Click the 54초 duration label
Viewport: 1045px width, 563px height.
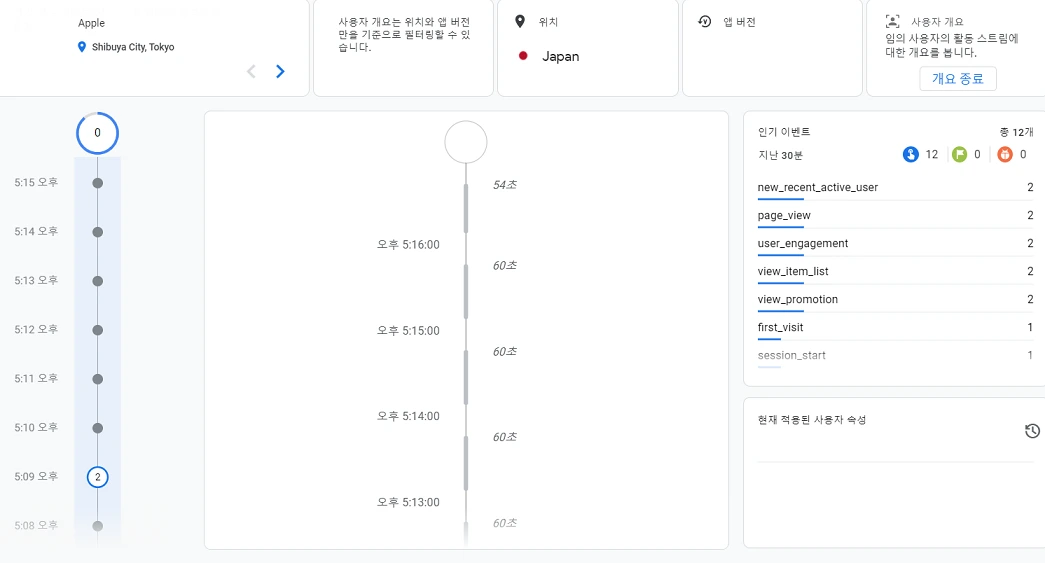coord(505,185)
